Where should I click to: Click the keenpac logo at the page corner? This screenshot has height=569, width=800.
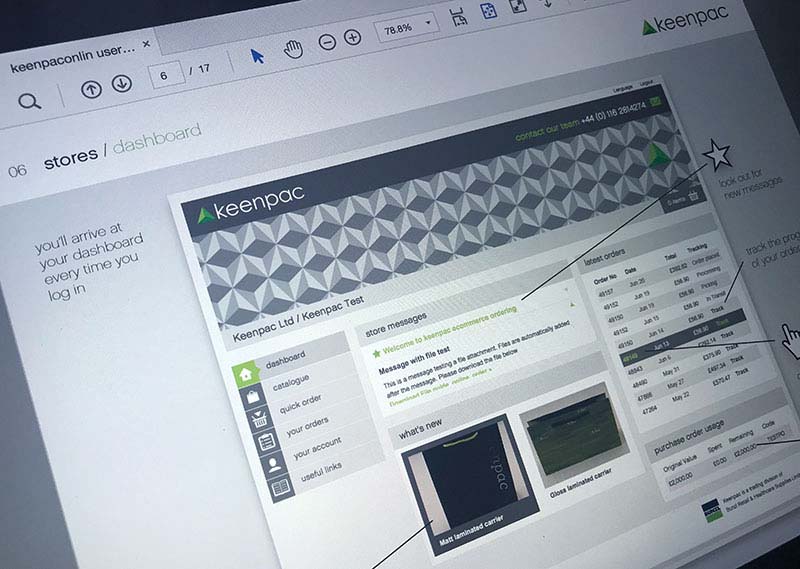(685, 19)
